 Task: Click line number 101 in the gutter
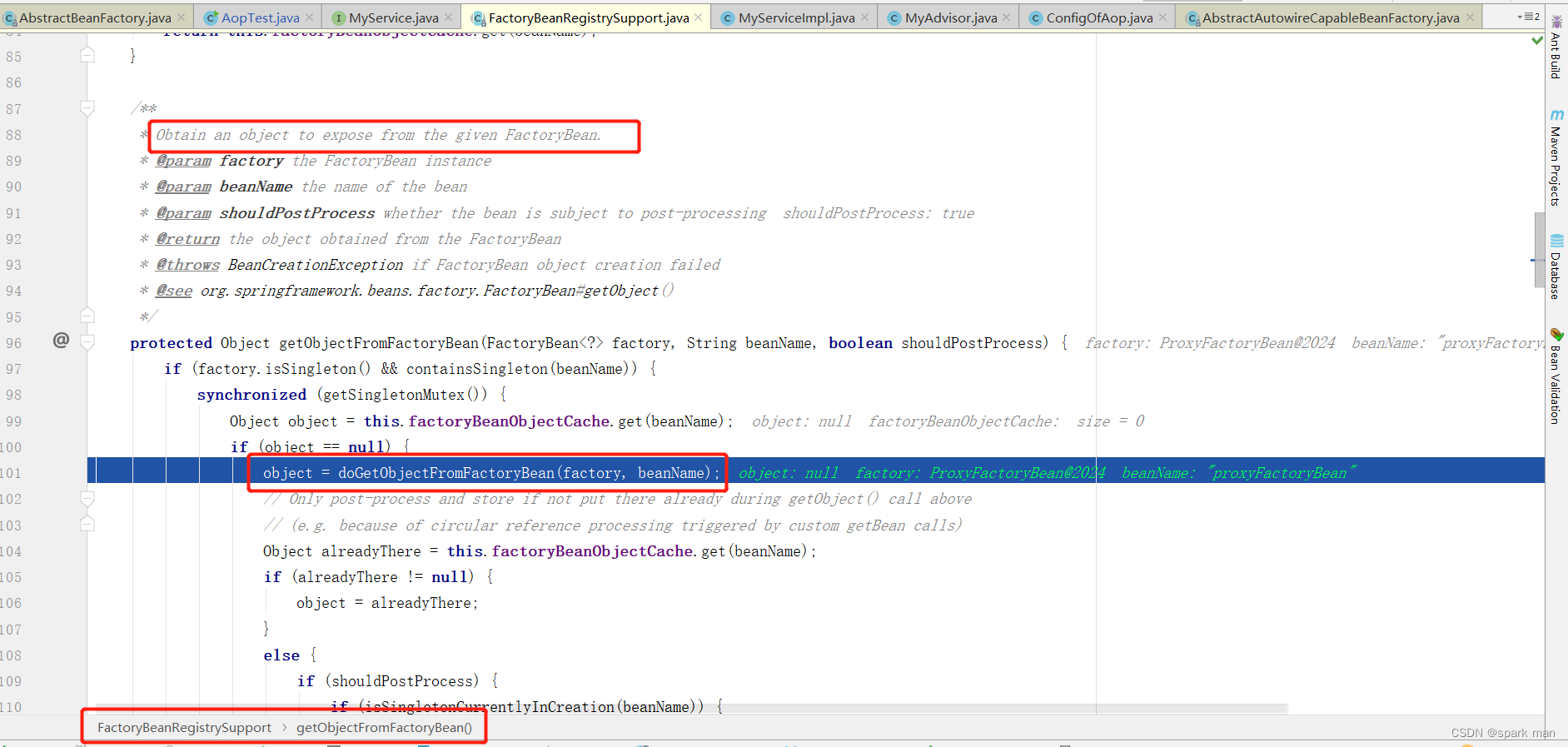coord(12,473)
